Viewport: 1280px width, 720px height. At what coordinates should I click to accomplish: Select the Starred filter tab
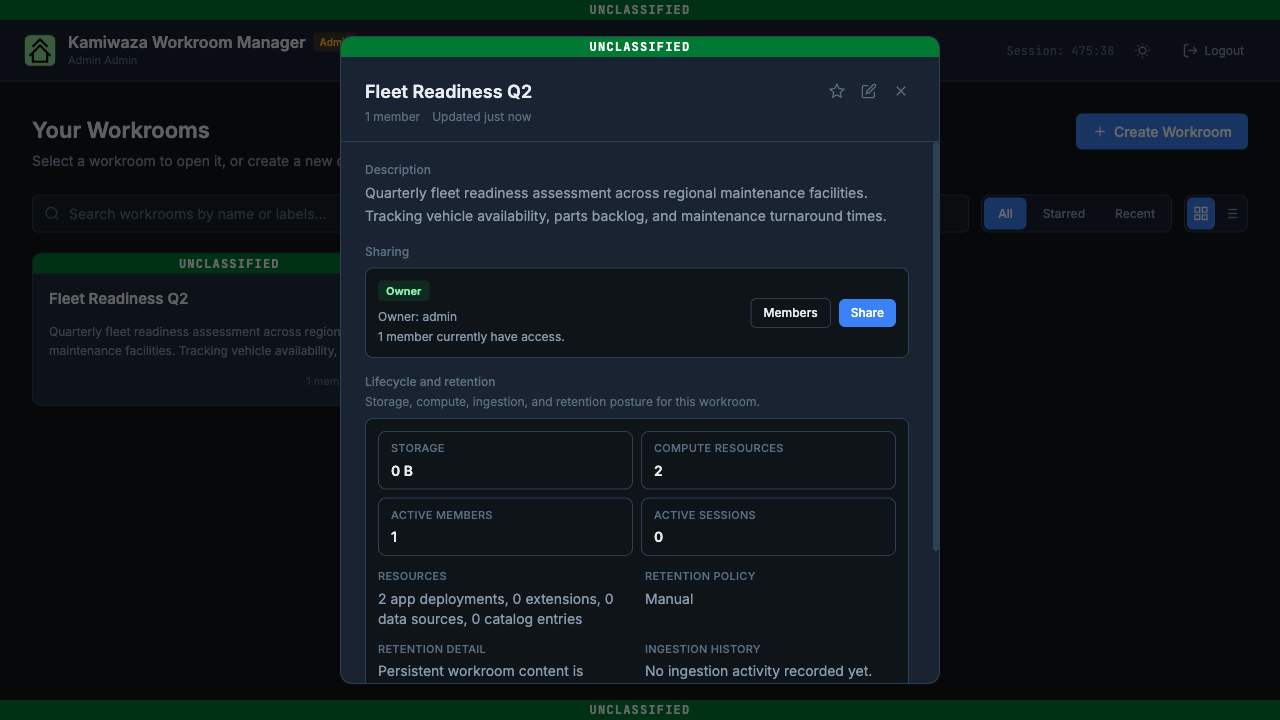pos(1064,214)
